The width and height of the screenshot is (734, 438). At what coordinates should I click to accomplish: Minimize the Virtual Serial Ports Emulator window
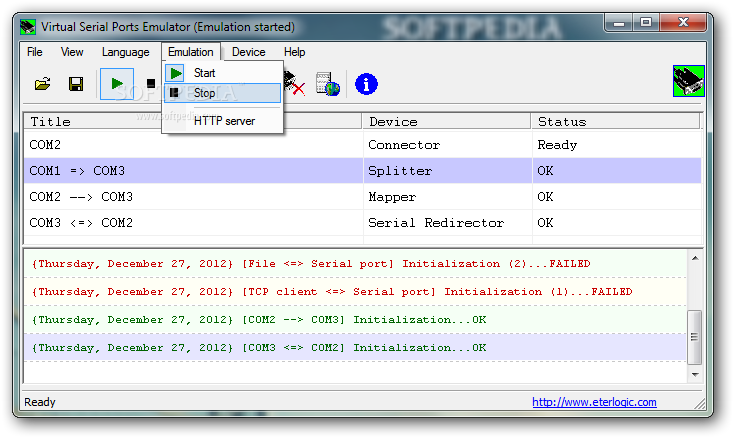[x=619, y=22]
